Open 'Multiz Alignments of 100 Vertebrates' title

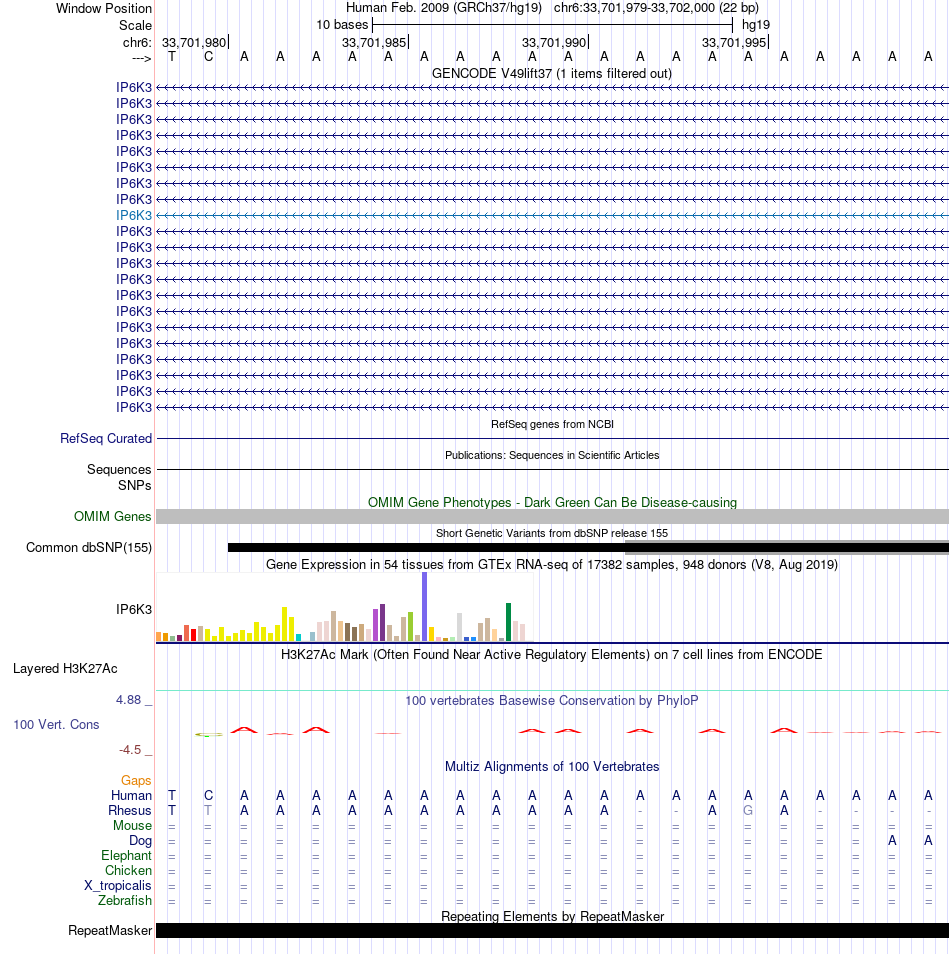click(552, 767)
